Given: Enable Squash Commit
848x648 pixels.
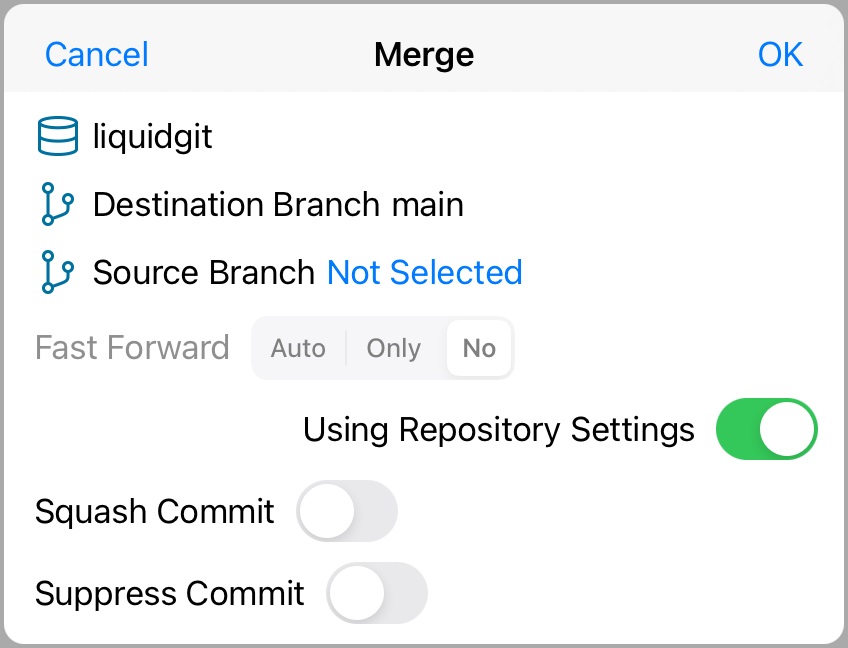Looking at the screenshot, I should pyautogui.click(x=347, y=511).
